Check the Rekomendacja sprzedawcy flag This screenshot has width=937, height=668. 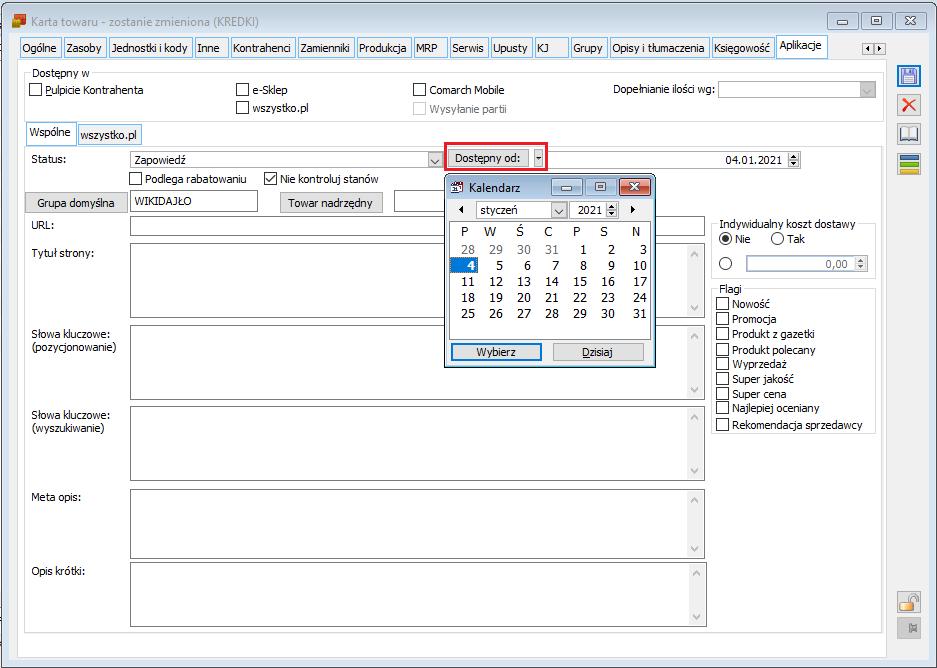pyautogui.click(x=722, y=425)
